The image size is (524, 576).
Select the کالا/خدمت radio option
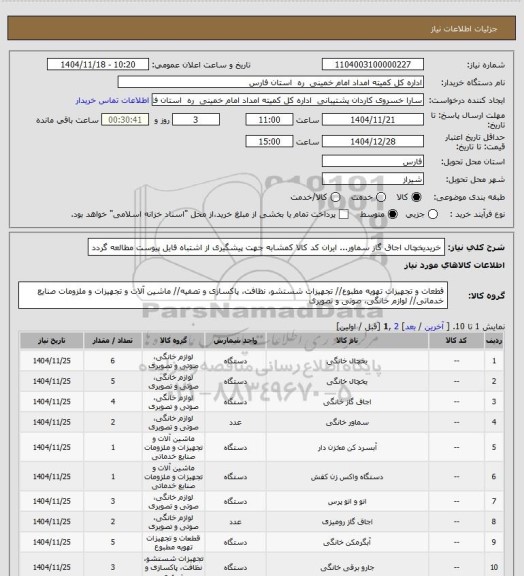(335, 197)
